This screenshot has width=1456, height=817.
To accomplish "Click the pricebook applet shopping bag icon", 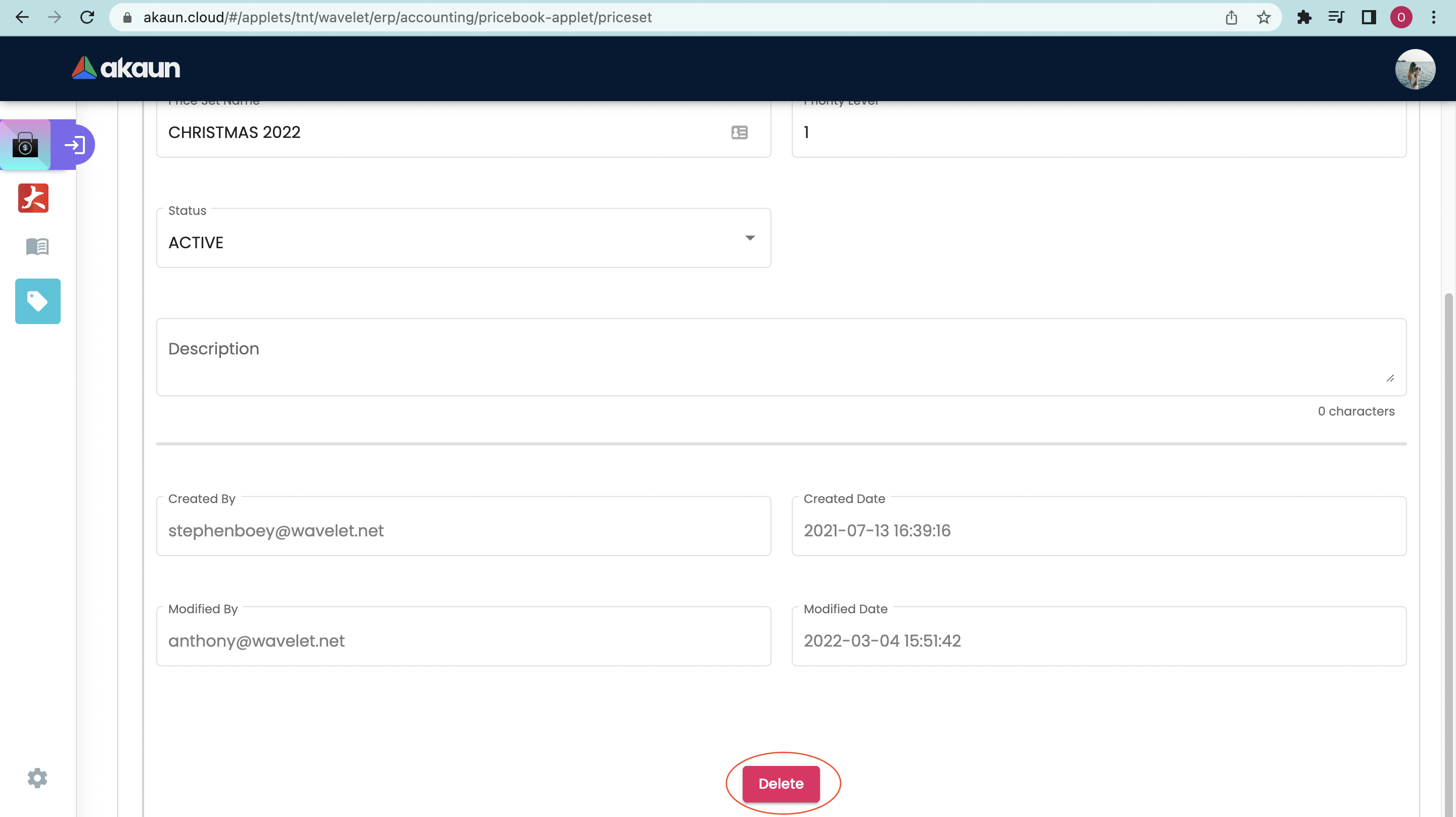I will click(x=25, y=145).
